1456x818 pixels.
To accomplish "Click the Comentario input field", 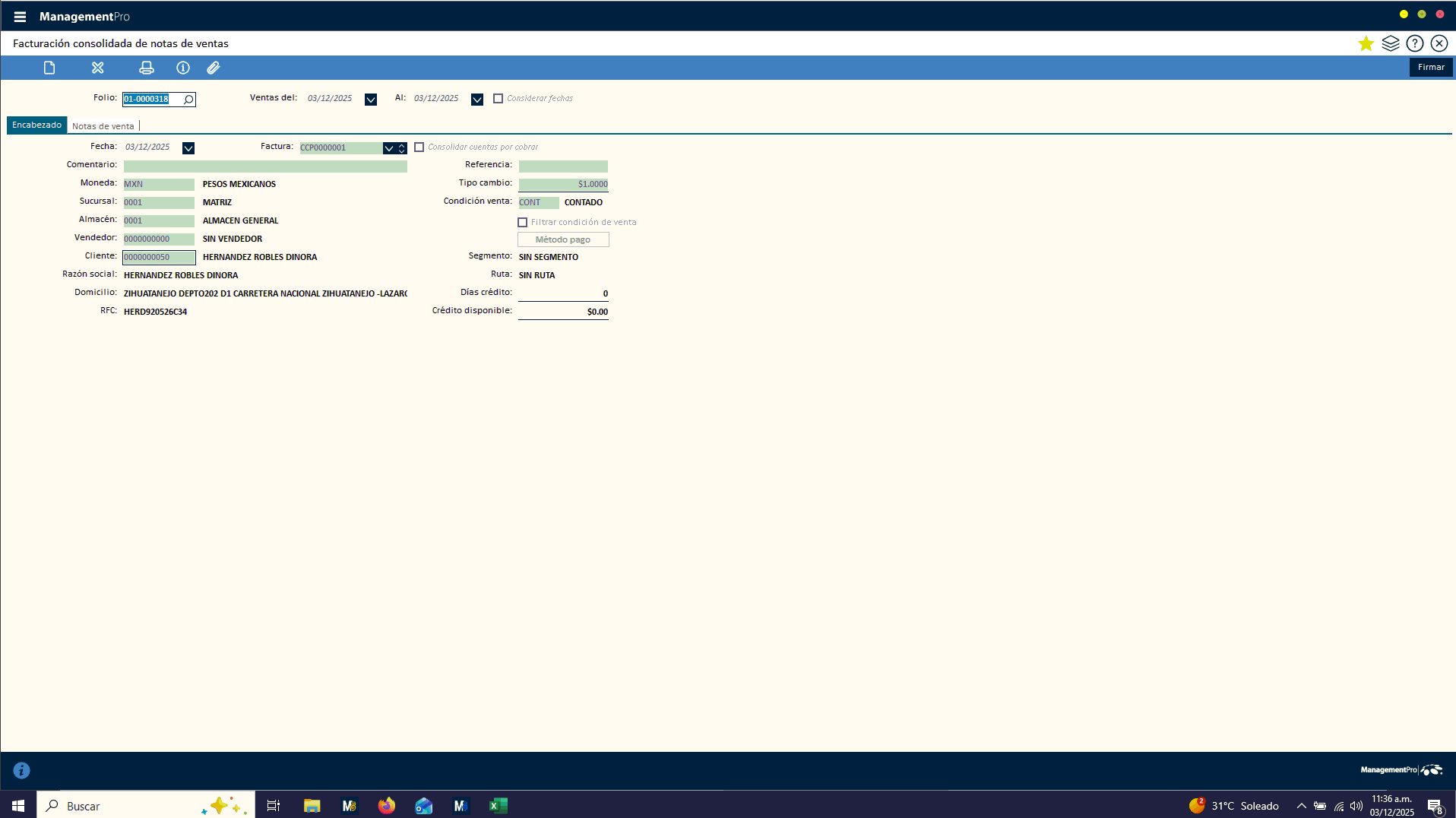I will click(265, 166).
